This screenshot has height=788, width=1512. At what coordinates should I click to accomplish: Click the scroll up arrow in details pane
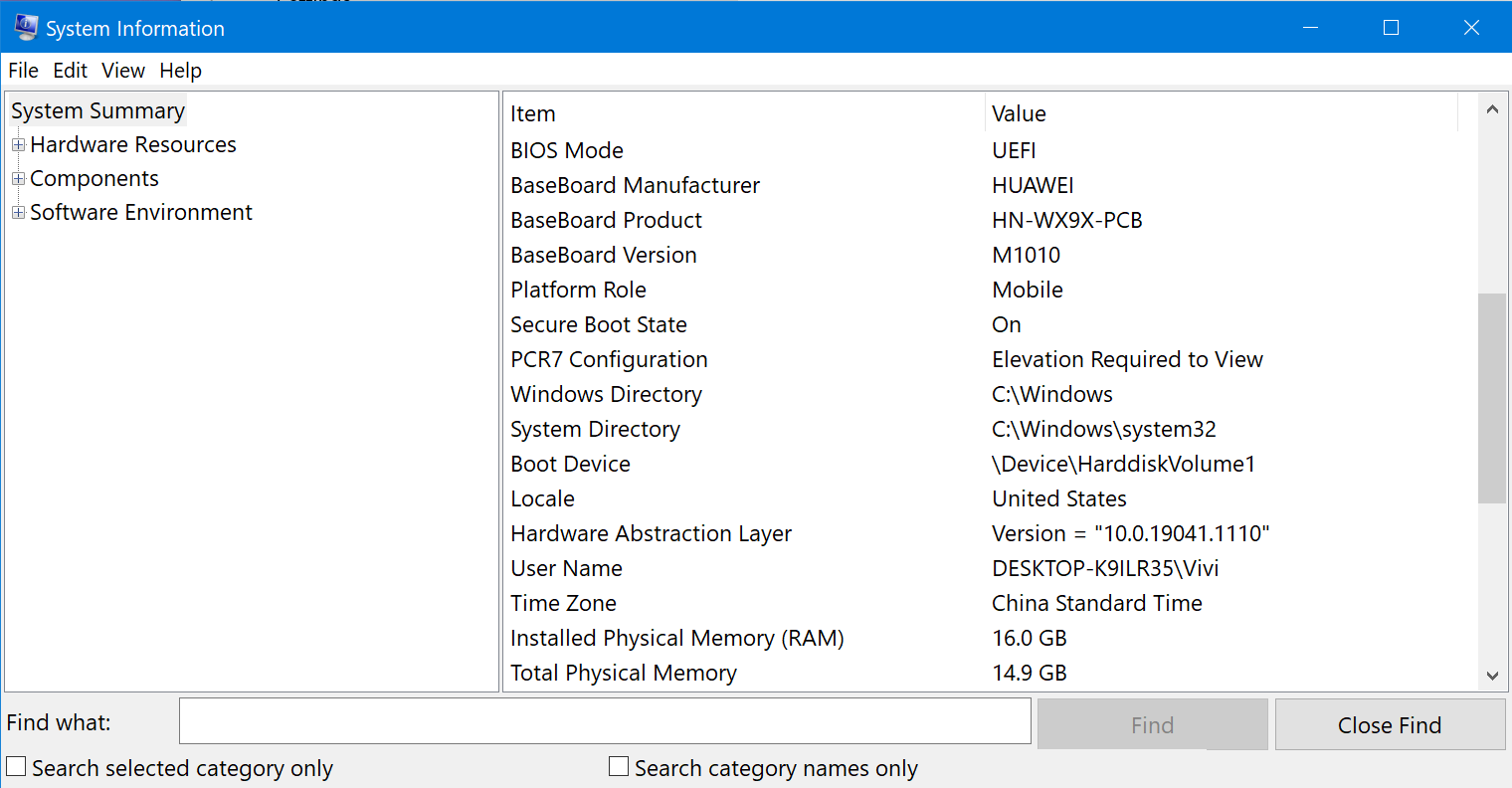pyautogui.click(x=1492, y=110)
